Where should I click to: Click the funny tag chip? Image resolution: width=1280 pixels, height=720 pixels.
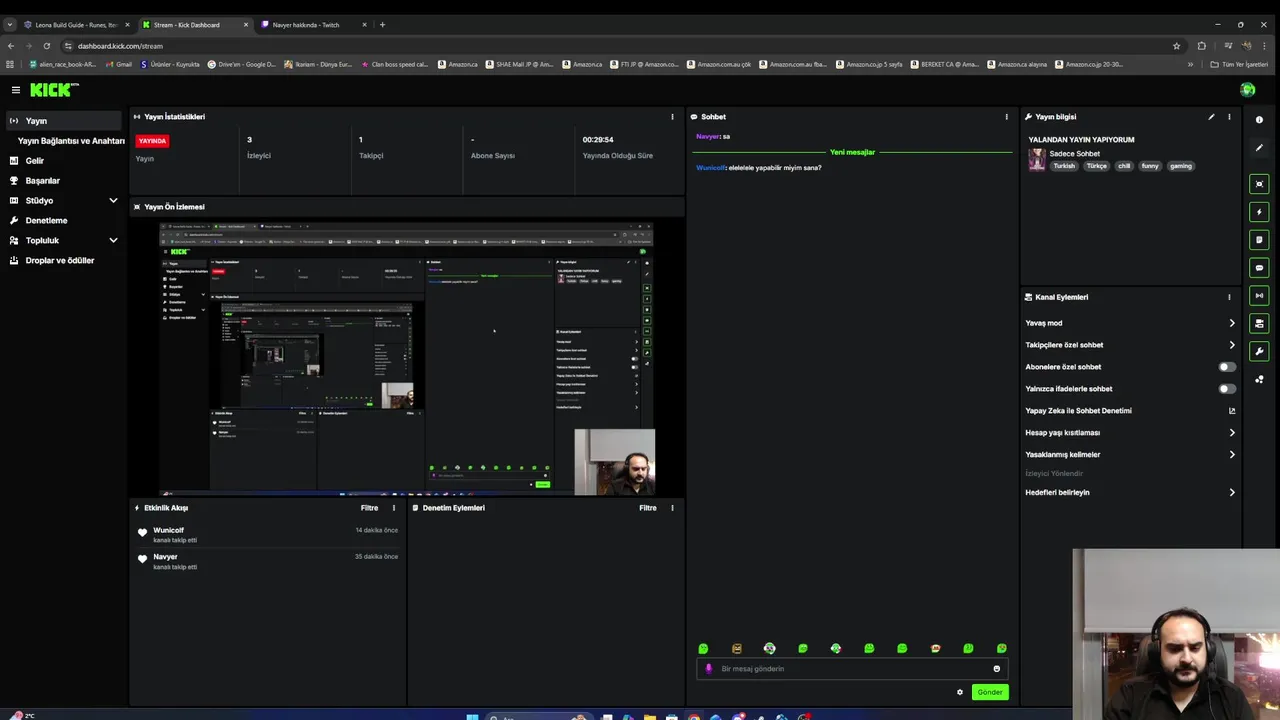(1150, 166)
